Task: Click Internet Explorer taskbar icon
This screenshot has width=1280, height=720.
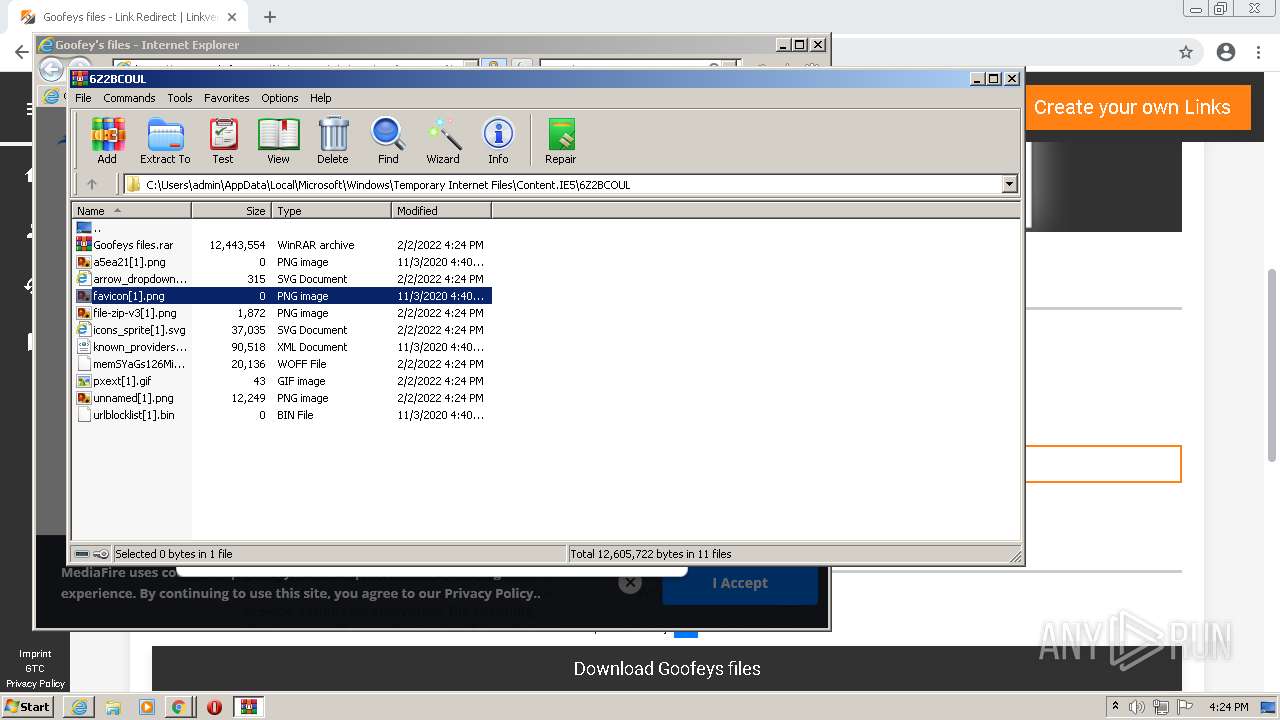Action: pyautogui.click(x=79, y=707)
